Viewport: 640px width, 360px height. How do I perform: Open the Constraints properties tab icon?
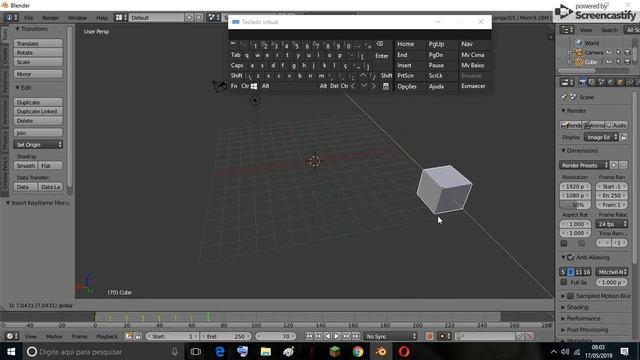click(630, 82)
